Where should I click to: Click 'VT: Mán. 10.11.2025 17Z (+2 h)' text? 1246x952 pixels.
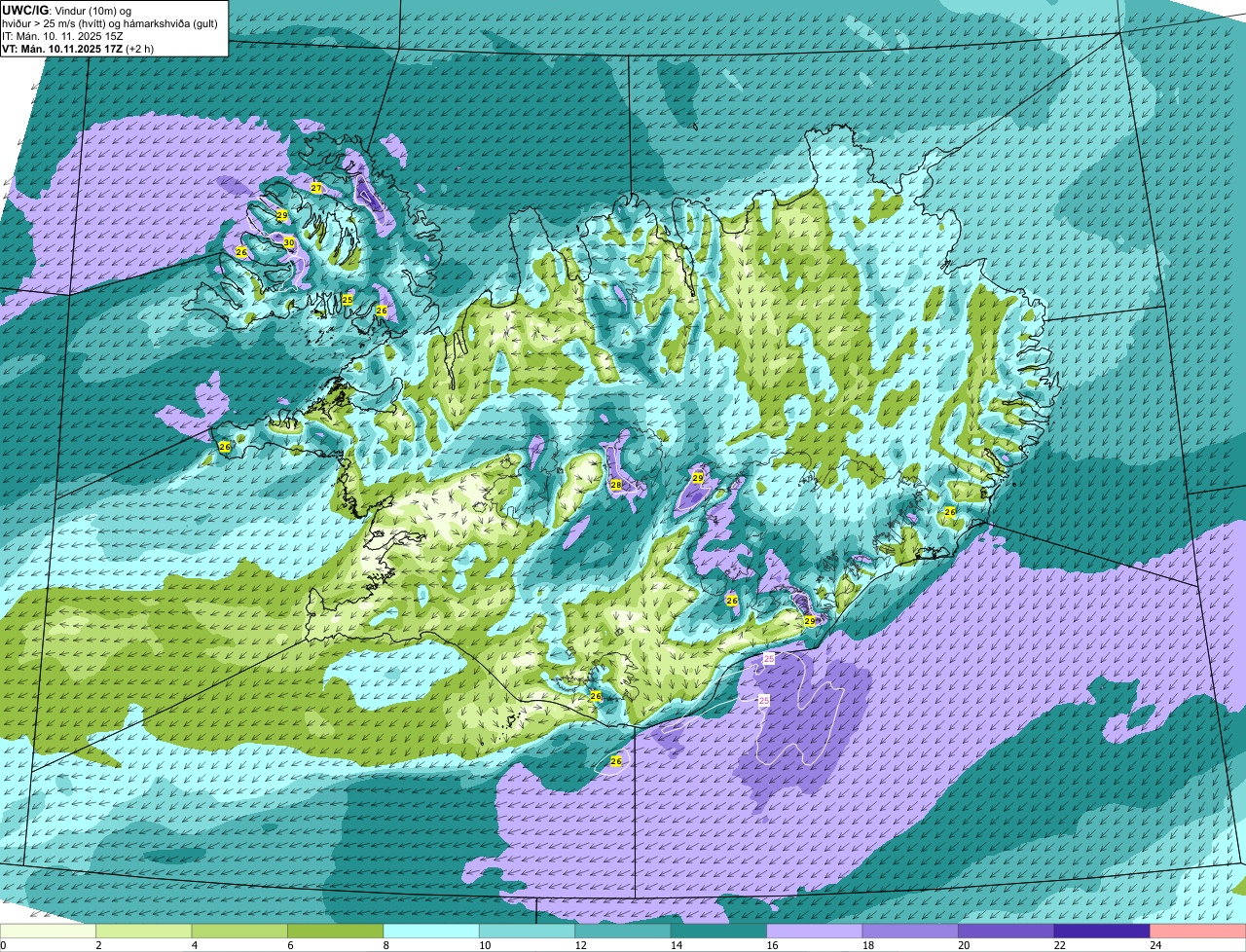coord(78,49)
